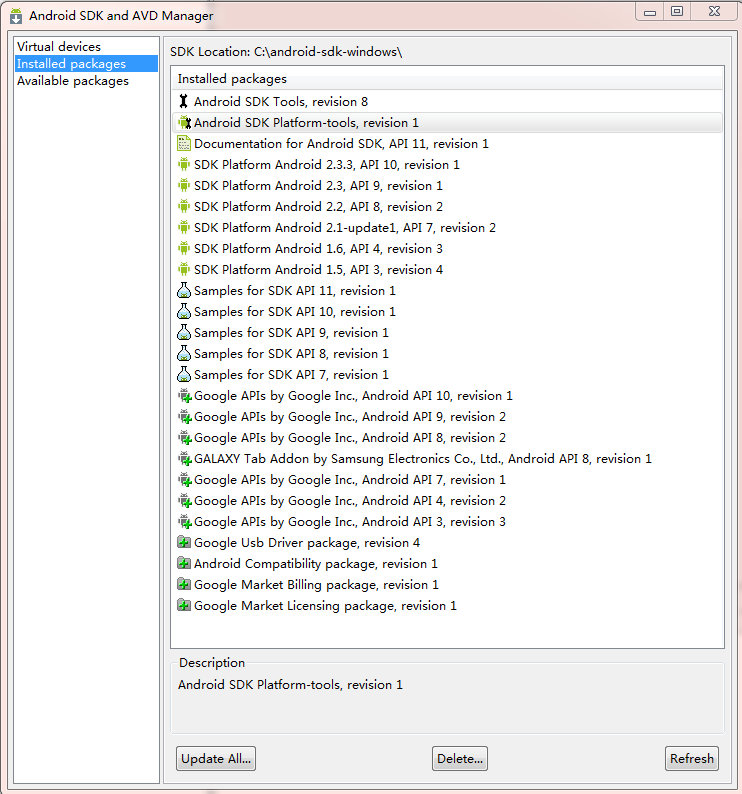This screenshot has width=742, height=794.
Task: Click the wrench icon beside Android SDK Tools
Action: (183, 101)
